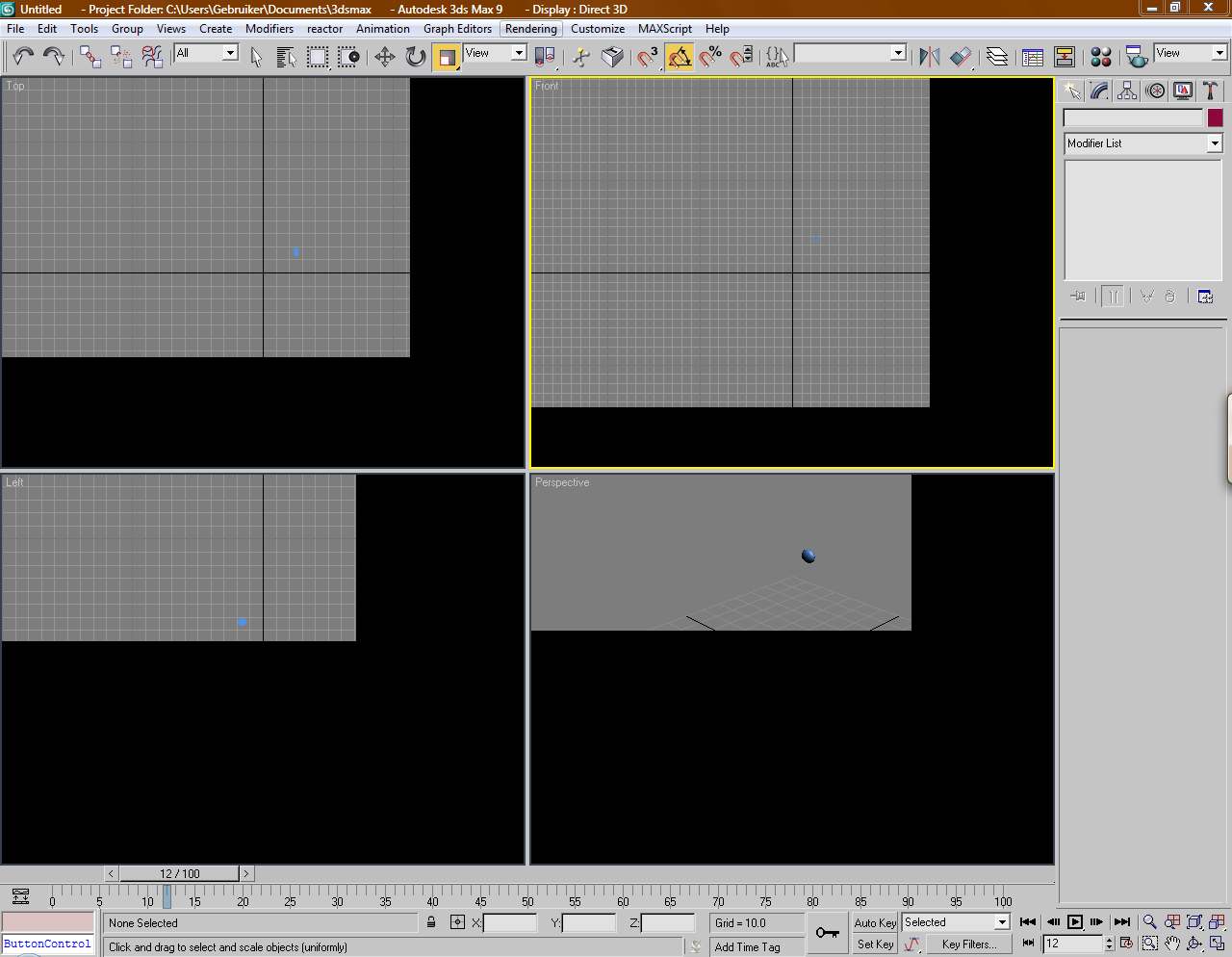Open the Curve Editor from the toolbar

click(x=1033, y=57)
